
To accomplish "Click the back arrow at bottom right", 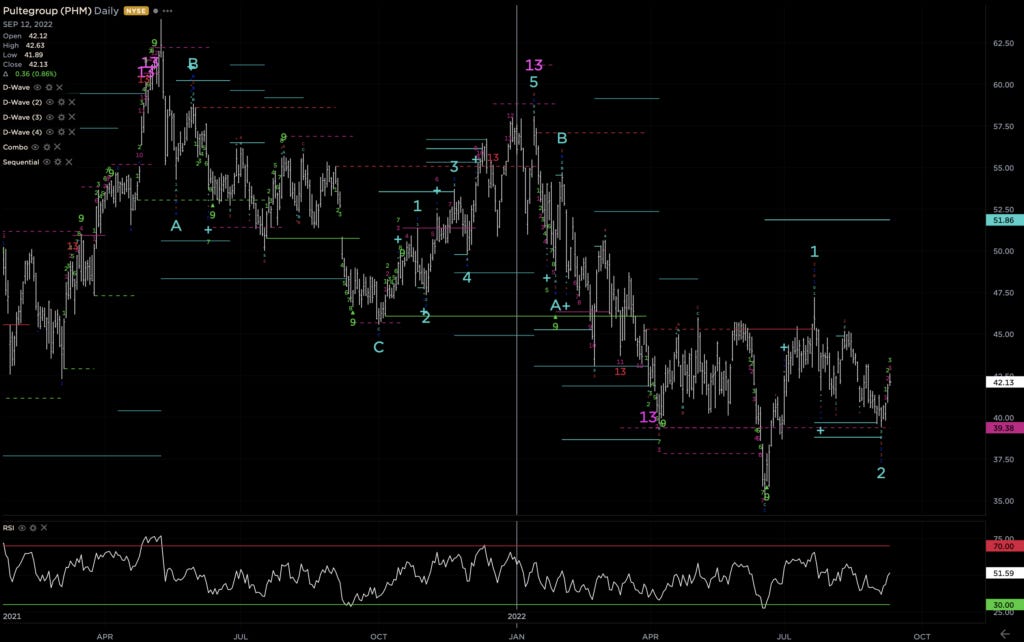I will tap(1004, 634).
